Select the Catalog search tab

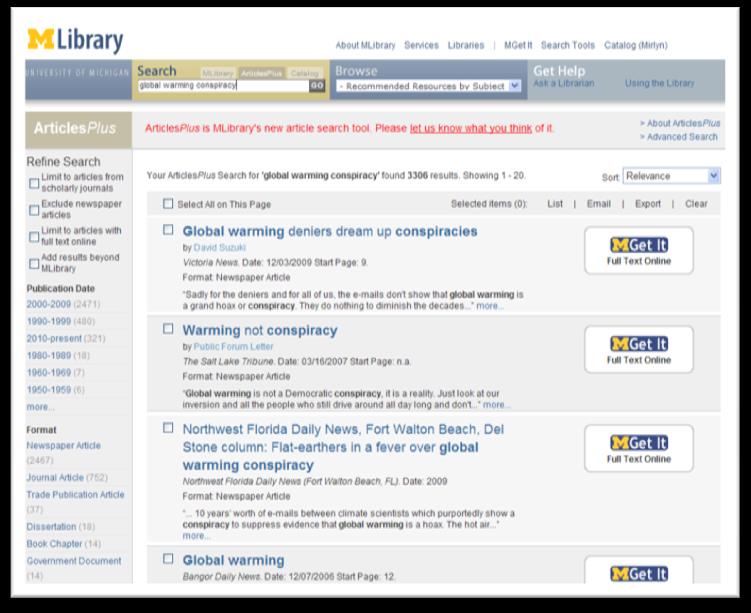click(305, 73)
